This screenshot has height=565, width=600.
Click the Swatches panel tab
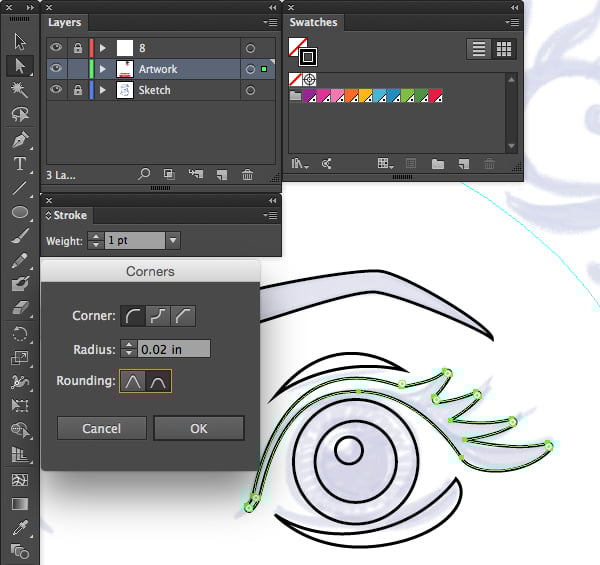[313, 22]
